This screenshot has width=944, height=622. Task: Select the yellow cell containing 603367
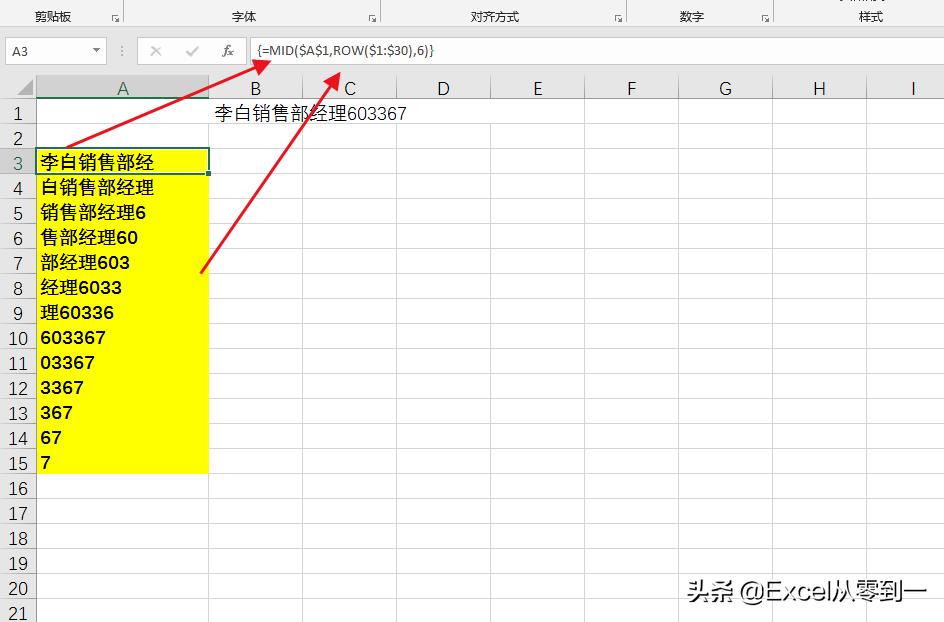122,337
